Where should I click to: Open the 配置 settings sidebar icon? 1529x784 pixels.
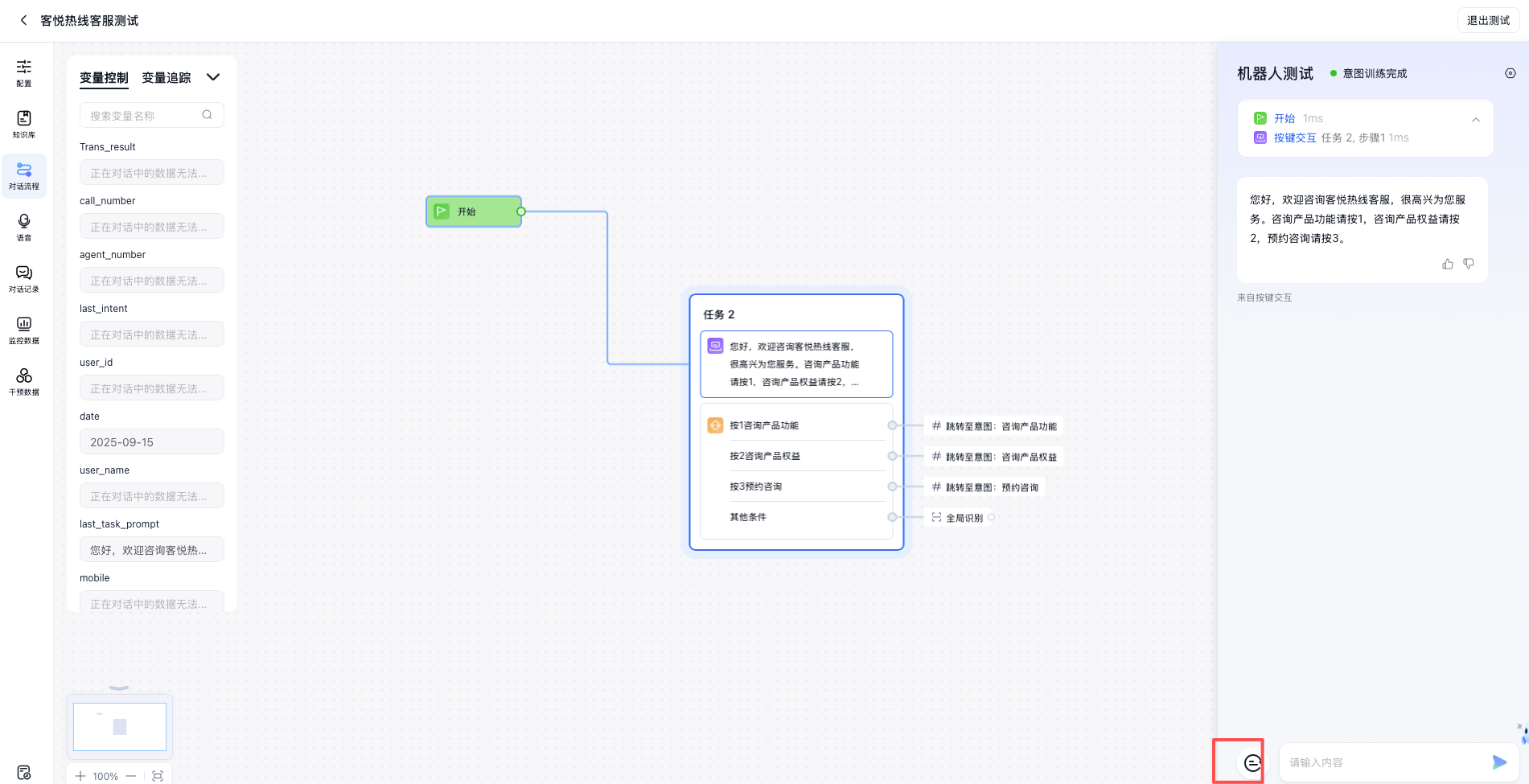coord(24,72)
